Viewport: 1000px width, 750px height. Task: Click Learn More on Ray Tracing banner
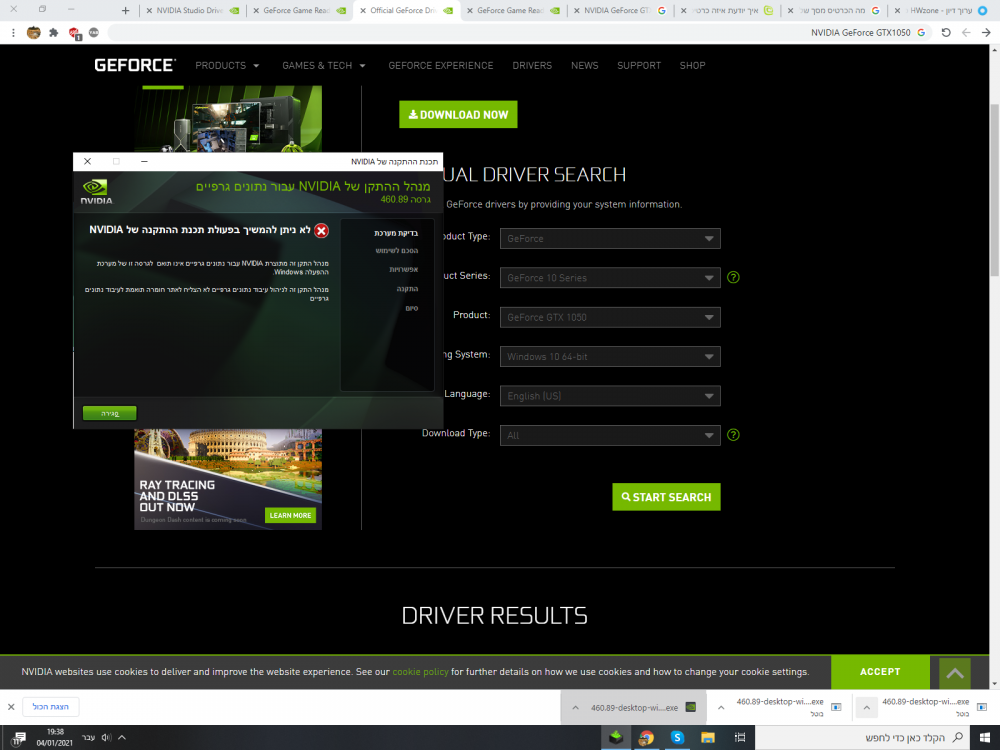point(290,515)
